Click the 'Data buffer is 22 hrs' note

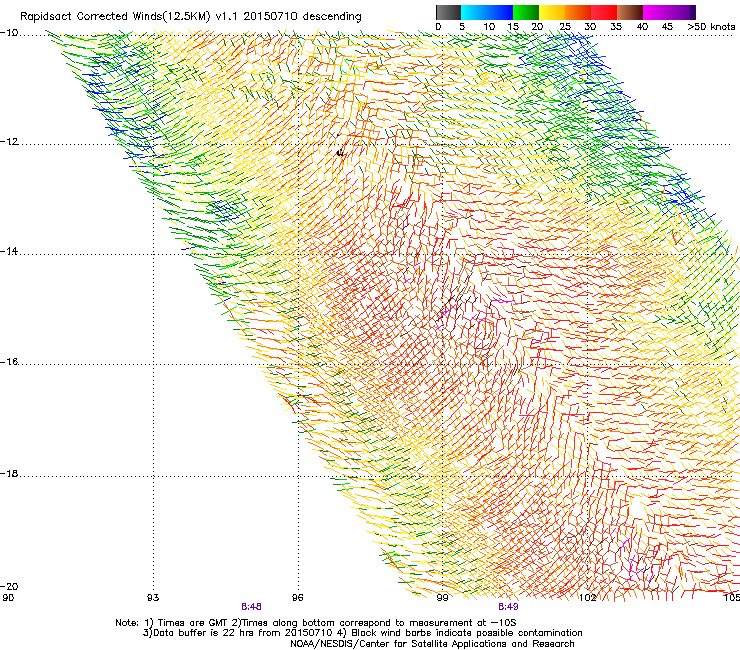click(362, 633)
